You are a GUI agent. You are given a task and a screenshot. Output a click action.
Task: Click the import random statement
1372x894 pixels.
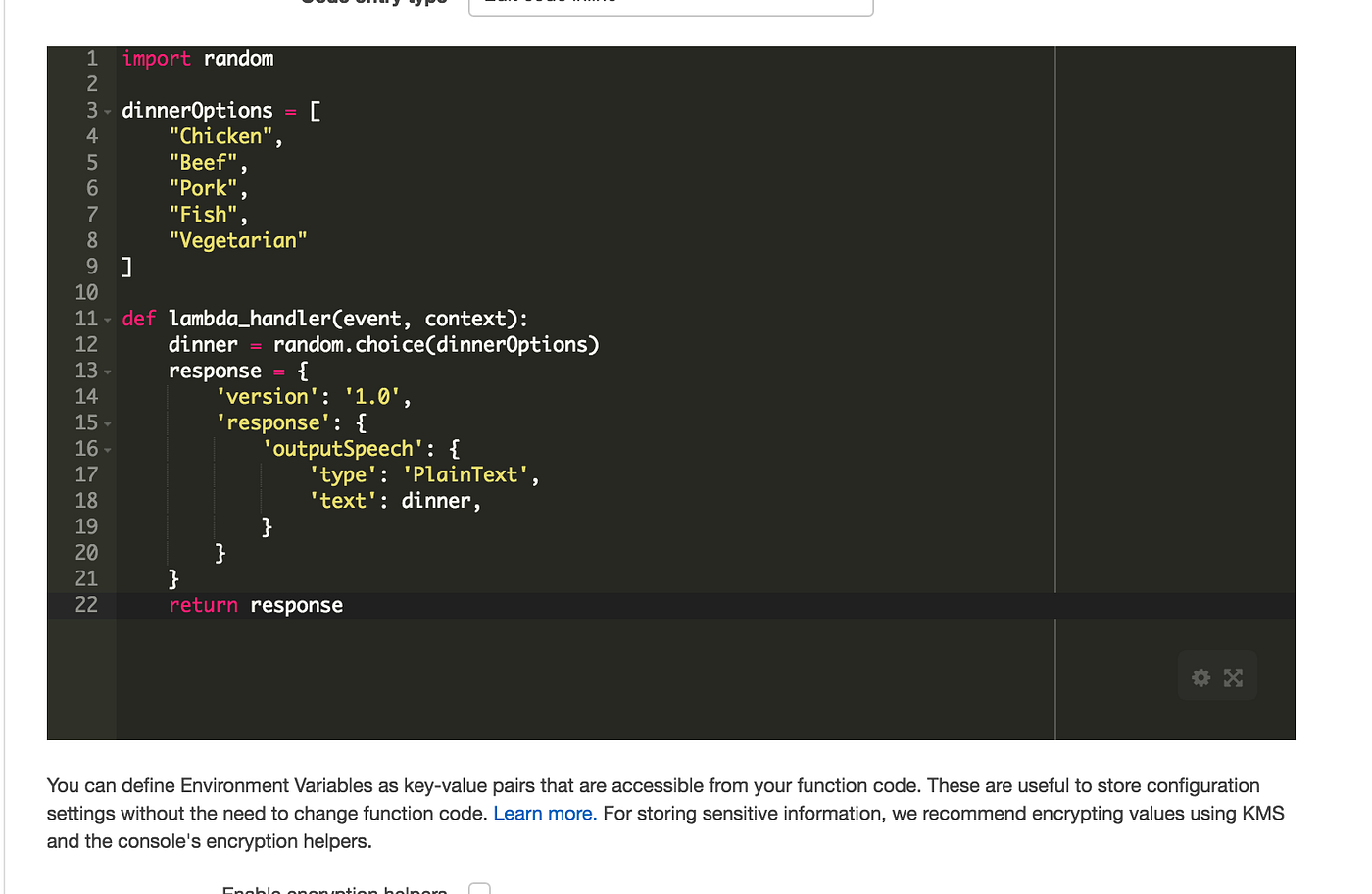tap(196, 58)
